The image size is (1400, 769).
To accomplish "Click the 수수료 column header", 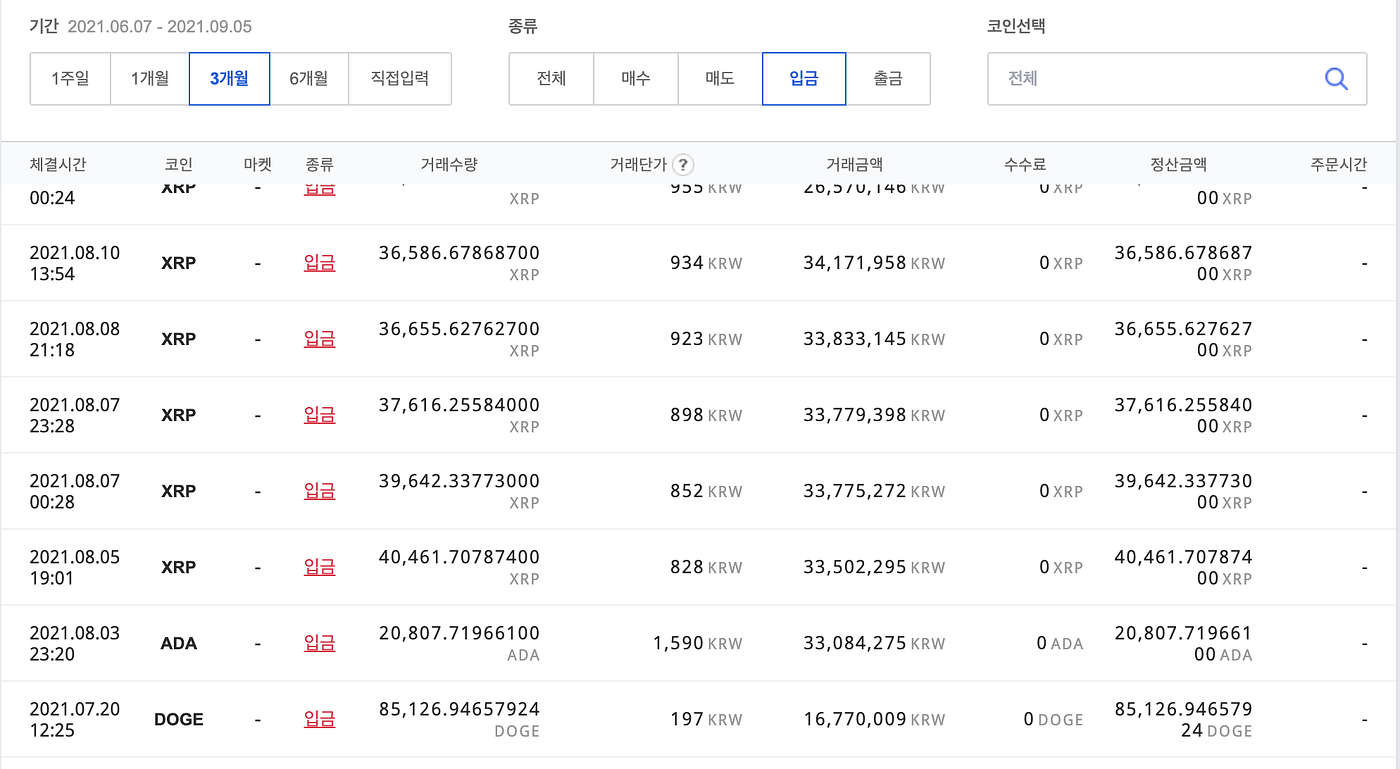I will tap(1026, 165).
